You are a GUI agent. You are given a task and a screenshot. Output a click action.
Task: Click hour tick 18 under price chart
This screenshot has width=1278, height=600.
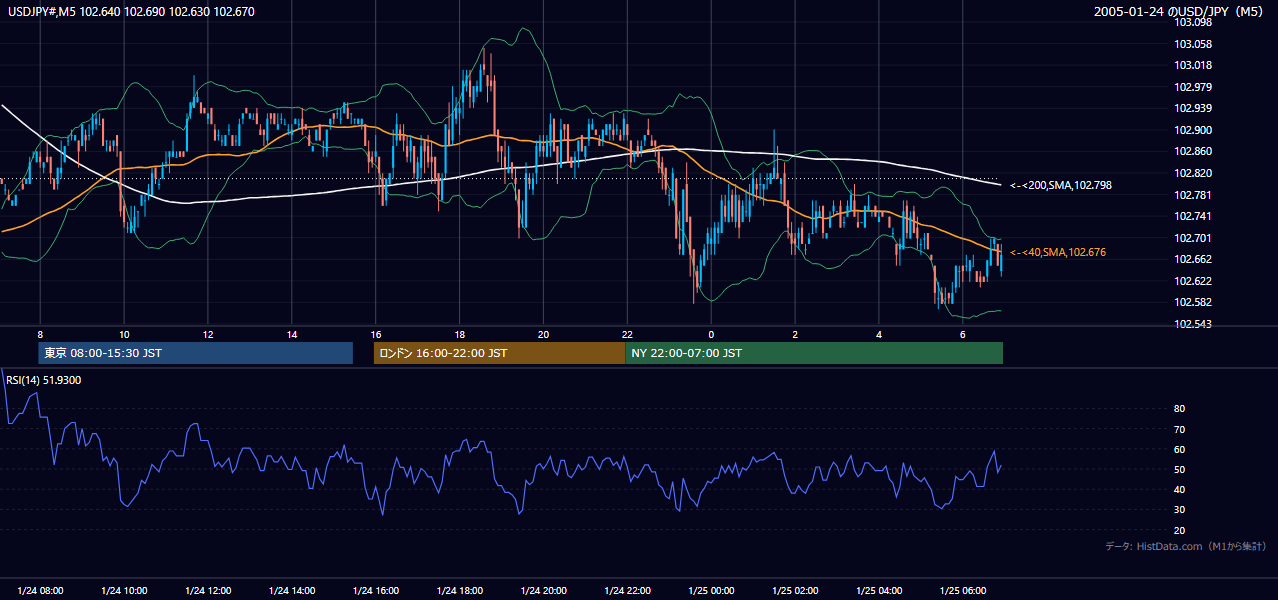[459, 334]
